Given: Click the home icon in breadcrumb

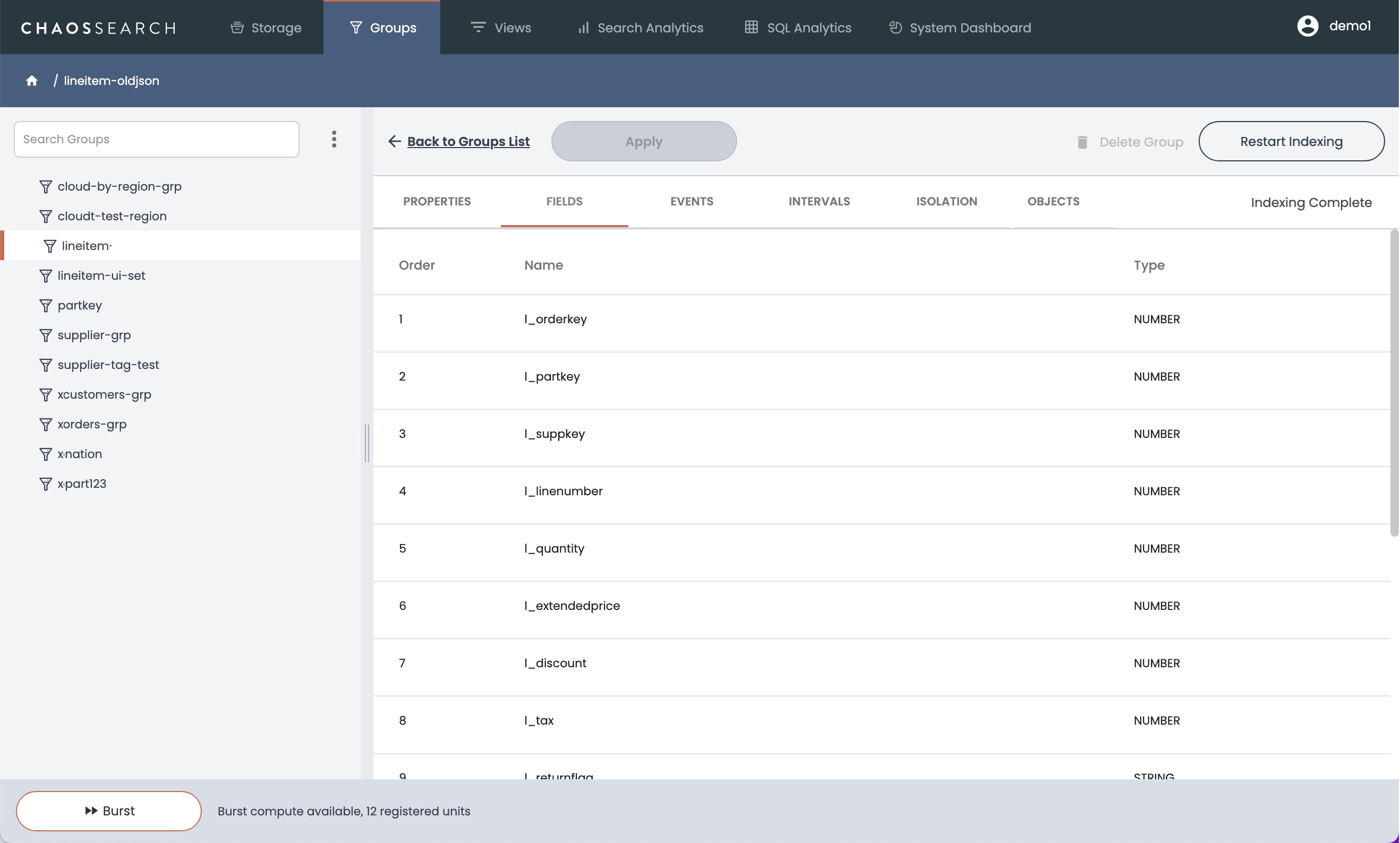Looking at the screenshot, I should coord(32,81).
